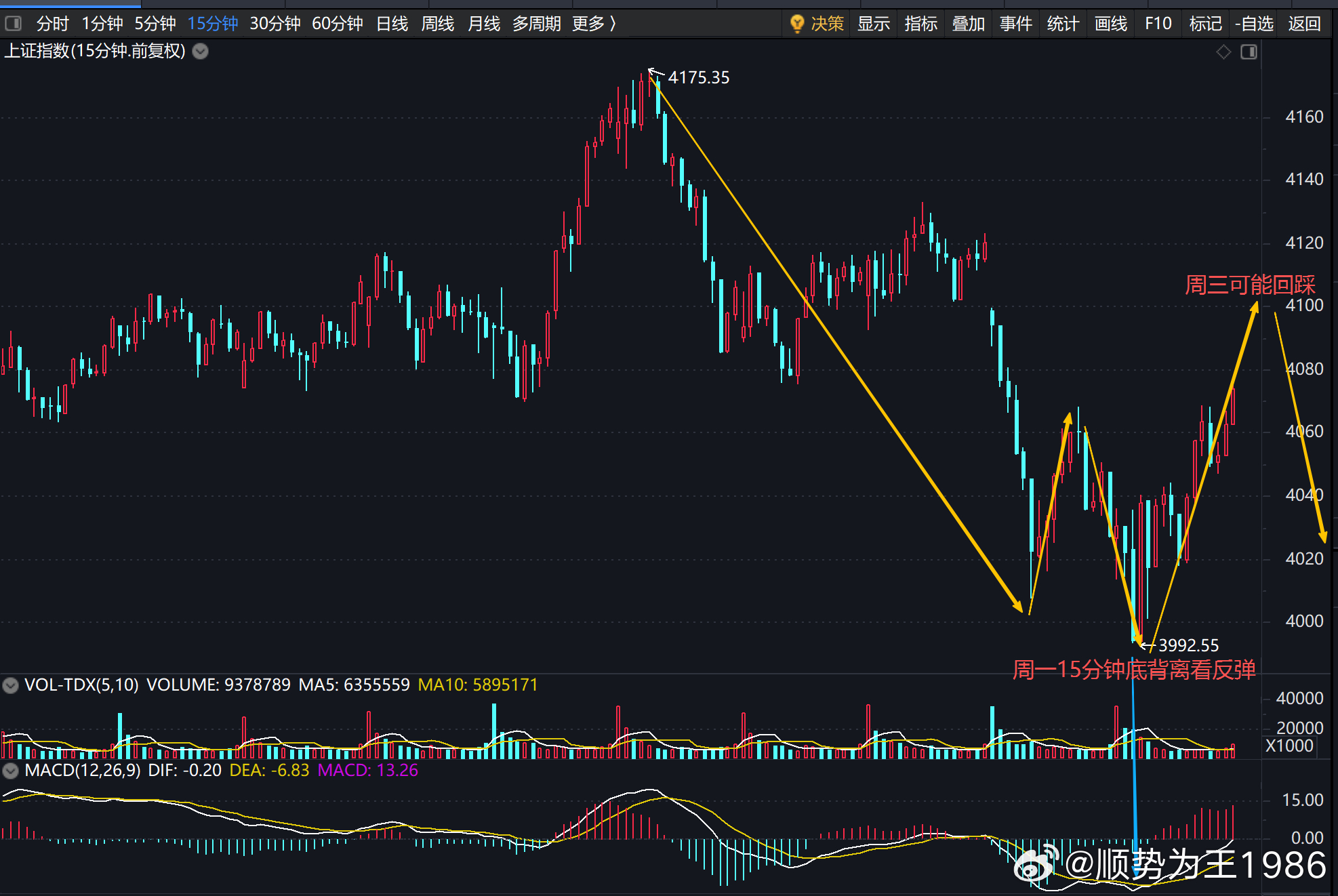Open the MACD indicator dropdown
The image size is (1338, 896).
tap(10, 771)
